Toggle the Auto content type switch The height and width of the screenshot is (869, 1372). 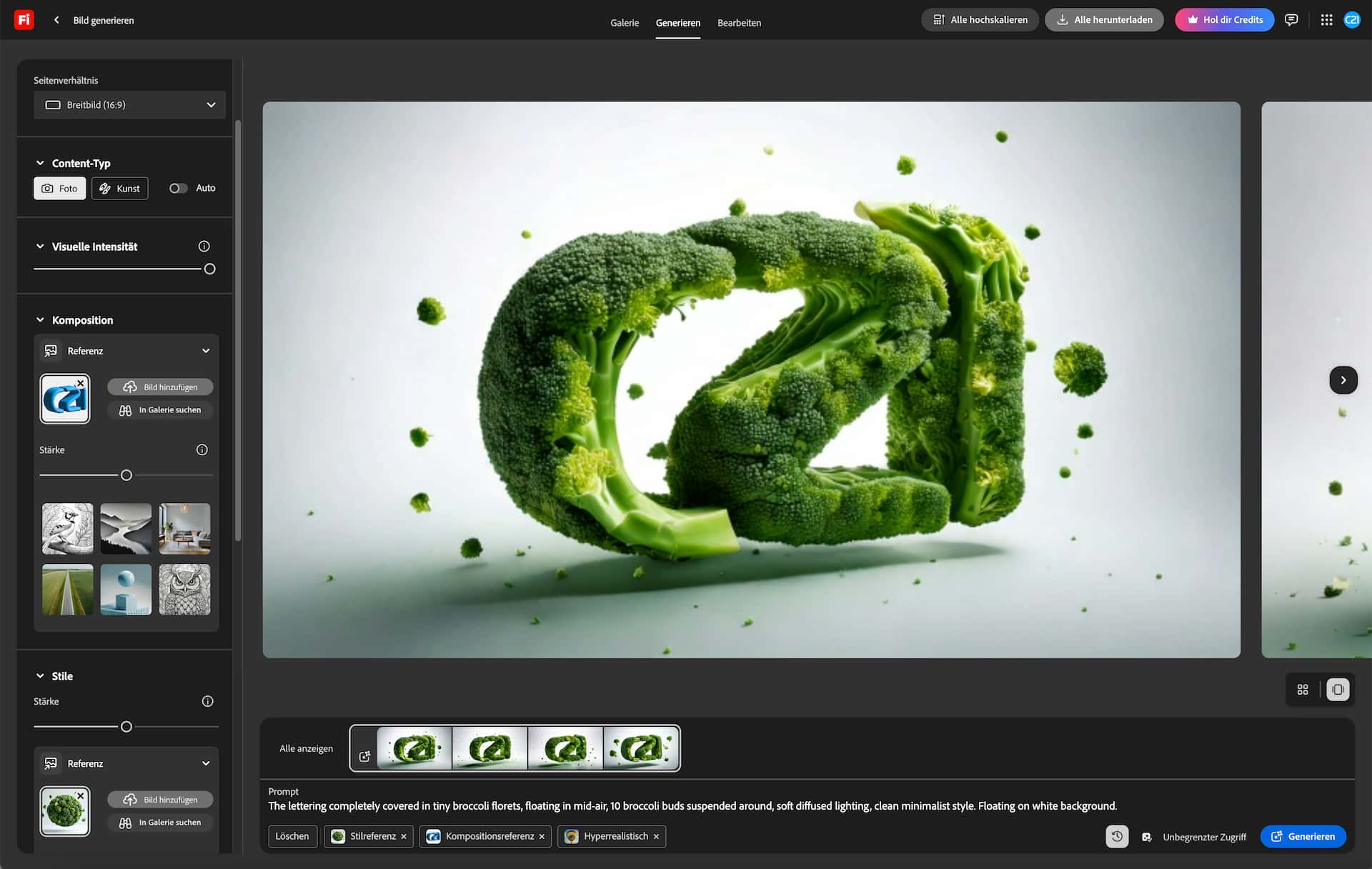178,188
